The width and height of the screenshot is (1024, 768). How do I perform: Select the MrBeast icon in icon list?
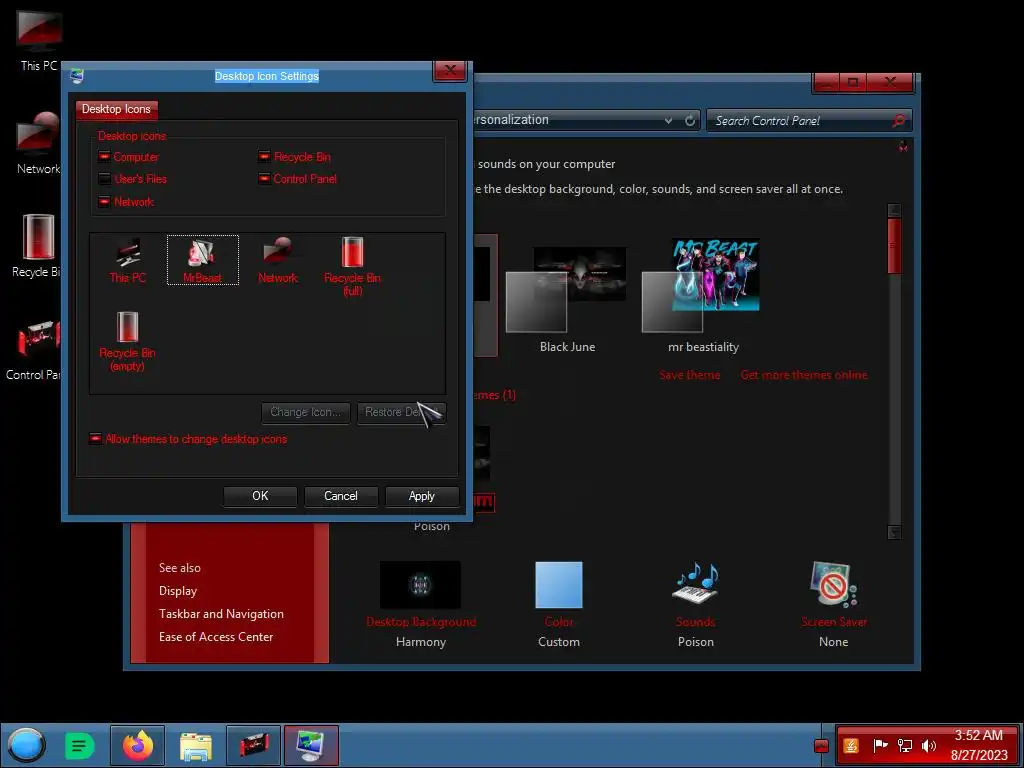point(202,261)
